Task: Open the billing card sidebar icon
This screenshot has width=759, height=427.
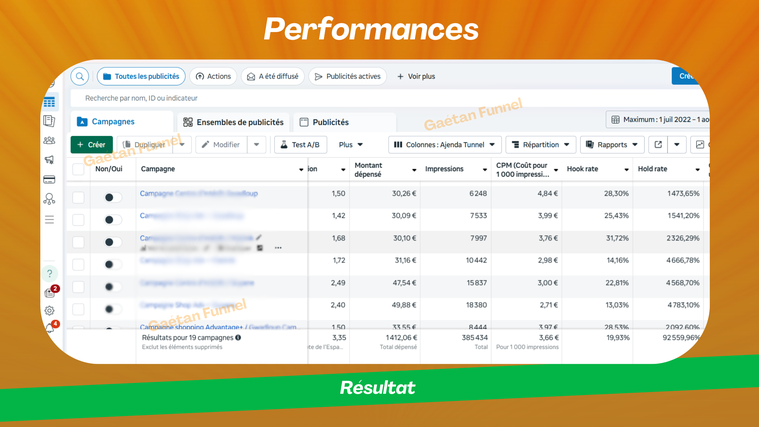Action: point(49,180)
